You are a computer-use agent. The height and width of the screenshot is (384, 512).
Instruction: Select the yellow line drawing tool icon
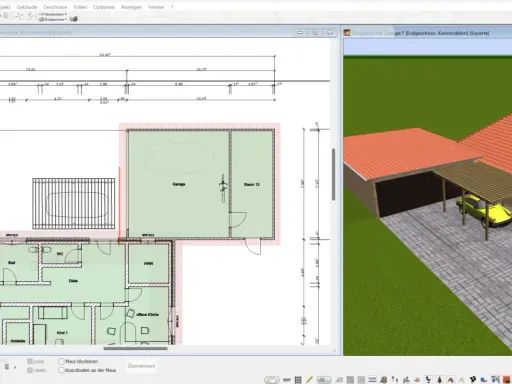pos(309,380)
